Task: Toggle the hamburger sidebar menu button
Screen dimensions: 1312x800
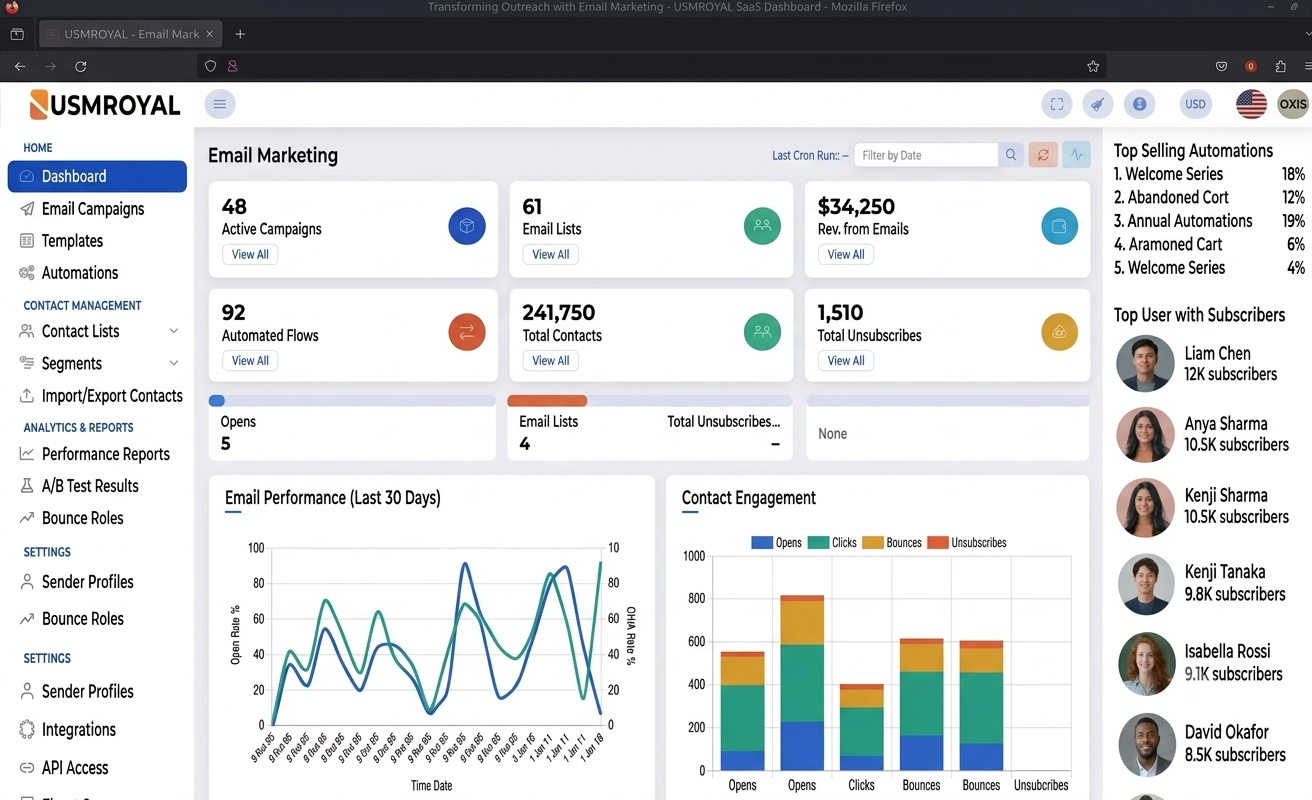Action: (x=220, y=104)
